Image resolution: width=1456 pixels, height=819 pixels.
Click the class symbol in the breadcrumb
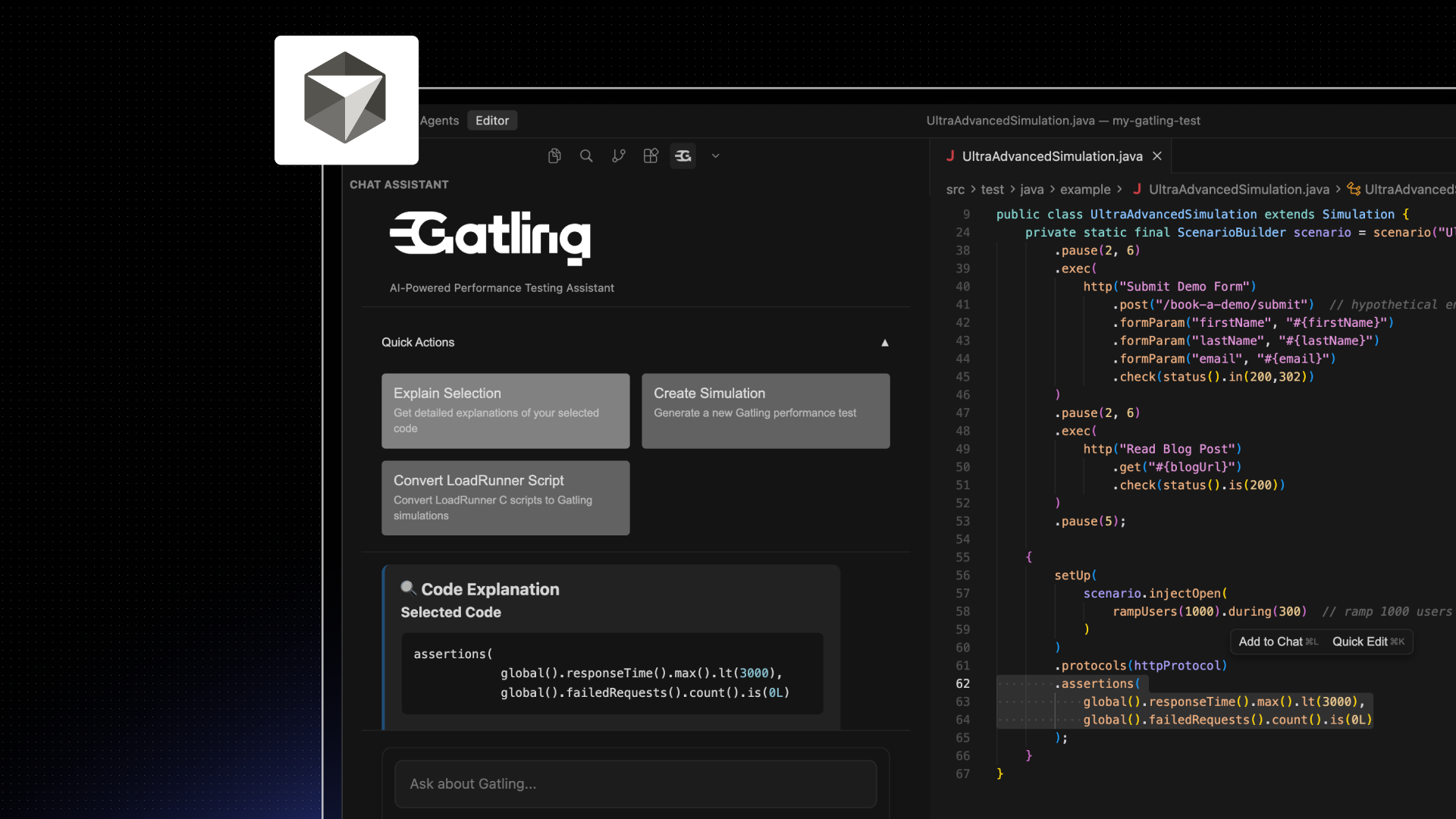click(x=1354, y=190)
